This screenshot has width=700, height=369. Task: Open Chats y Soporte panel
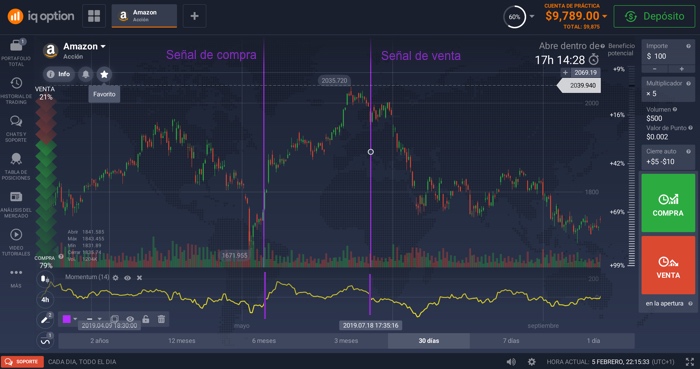point(16,128)
